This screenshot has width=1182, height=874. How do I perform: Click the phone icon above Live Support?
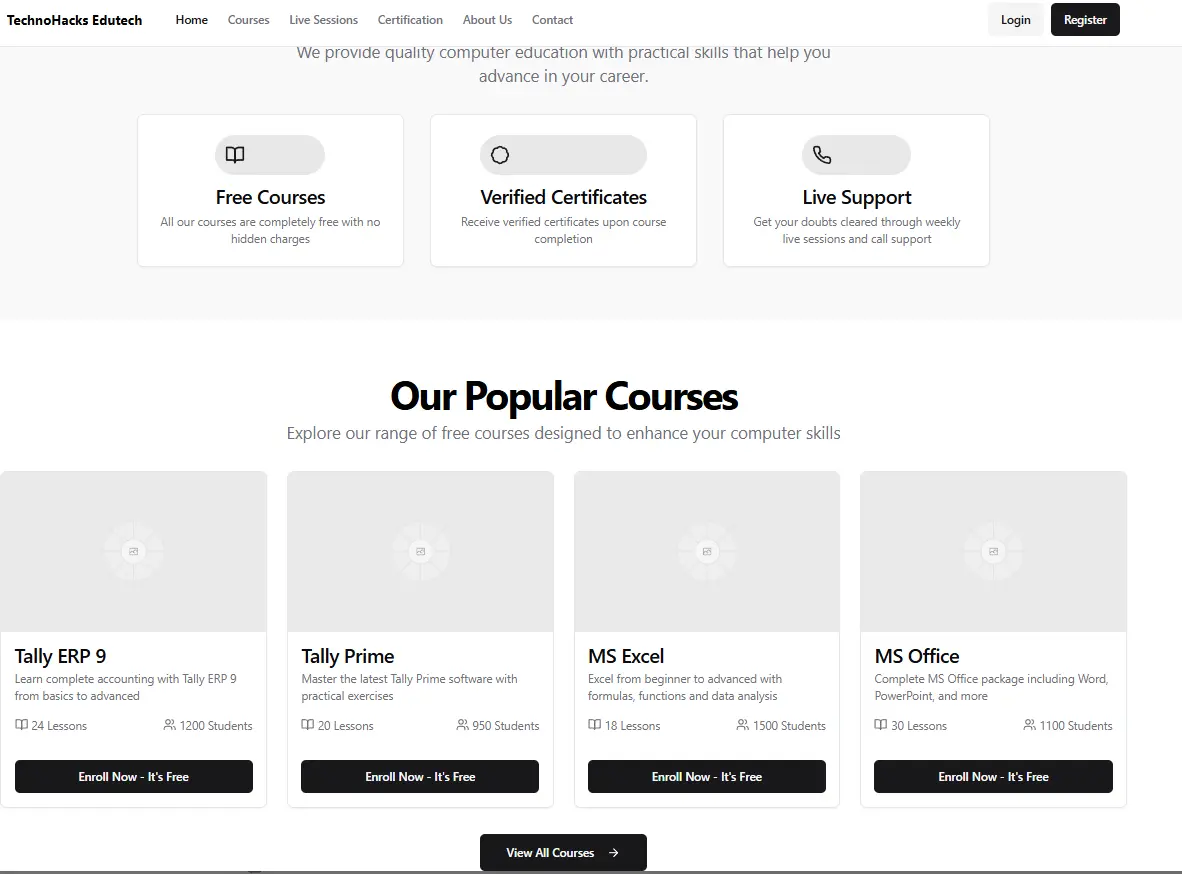(x=822, y=155)
